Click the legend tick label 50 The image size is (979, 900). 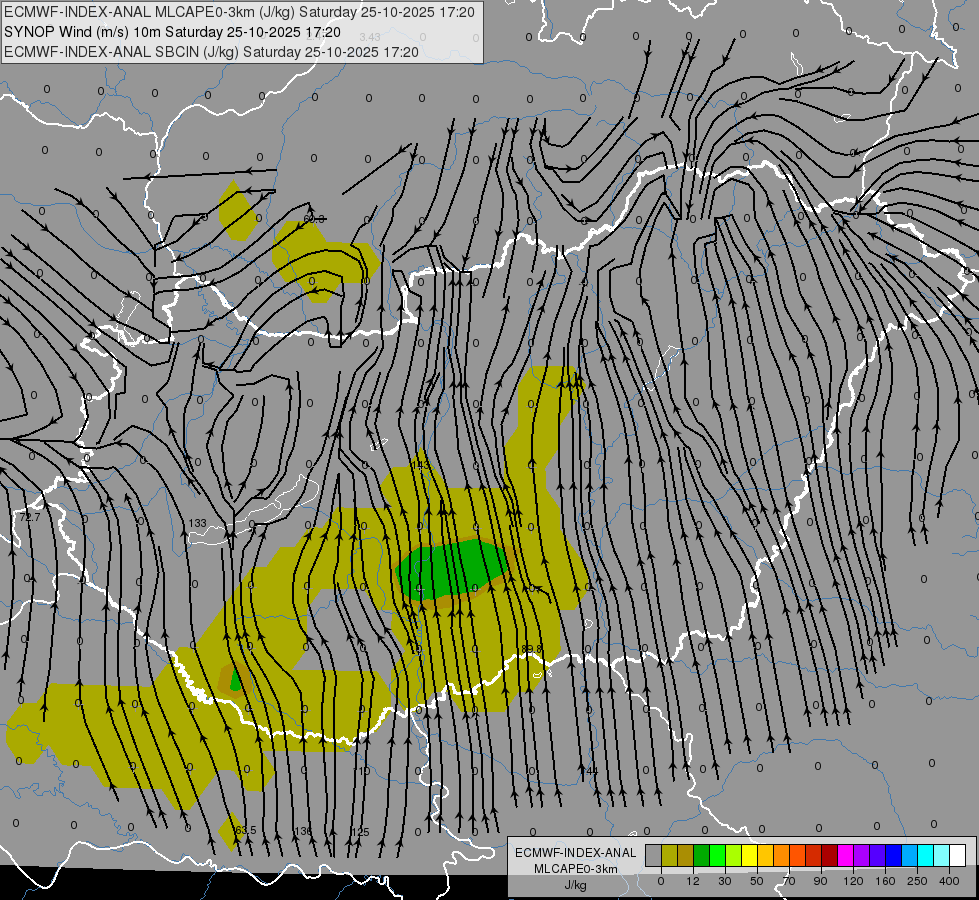(757, 881)
